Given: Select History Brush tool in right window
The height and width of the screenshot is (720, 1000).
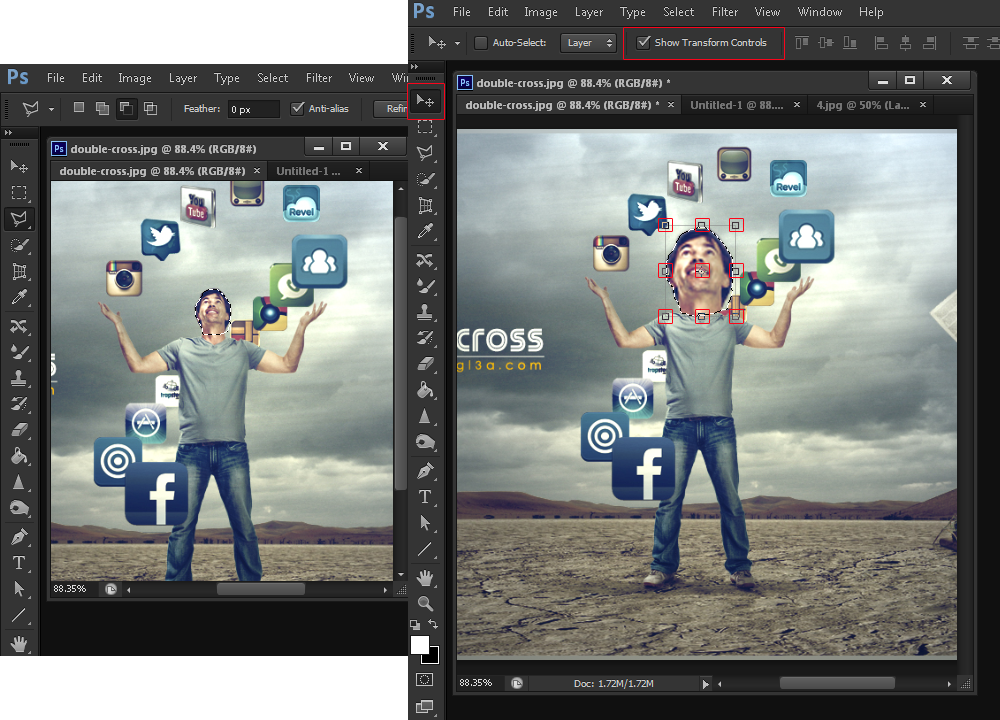Looking at the screenshot, I should point(425,337).
